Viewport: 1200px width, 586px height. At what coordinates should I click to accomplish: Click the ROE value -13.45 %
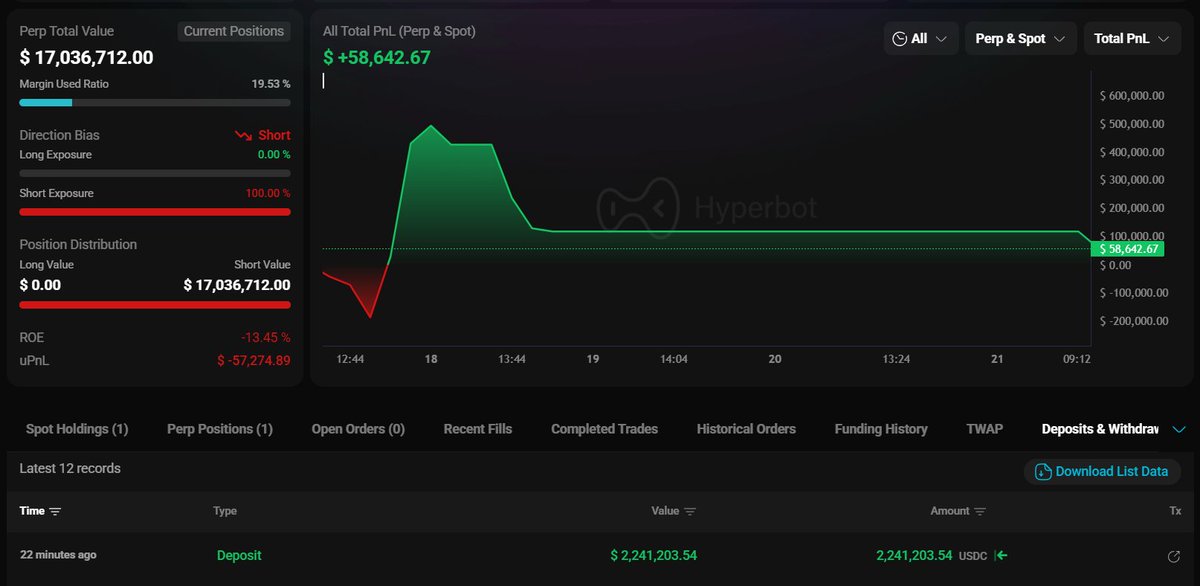coord(265,337)
